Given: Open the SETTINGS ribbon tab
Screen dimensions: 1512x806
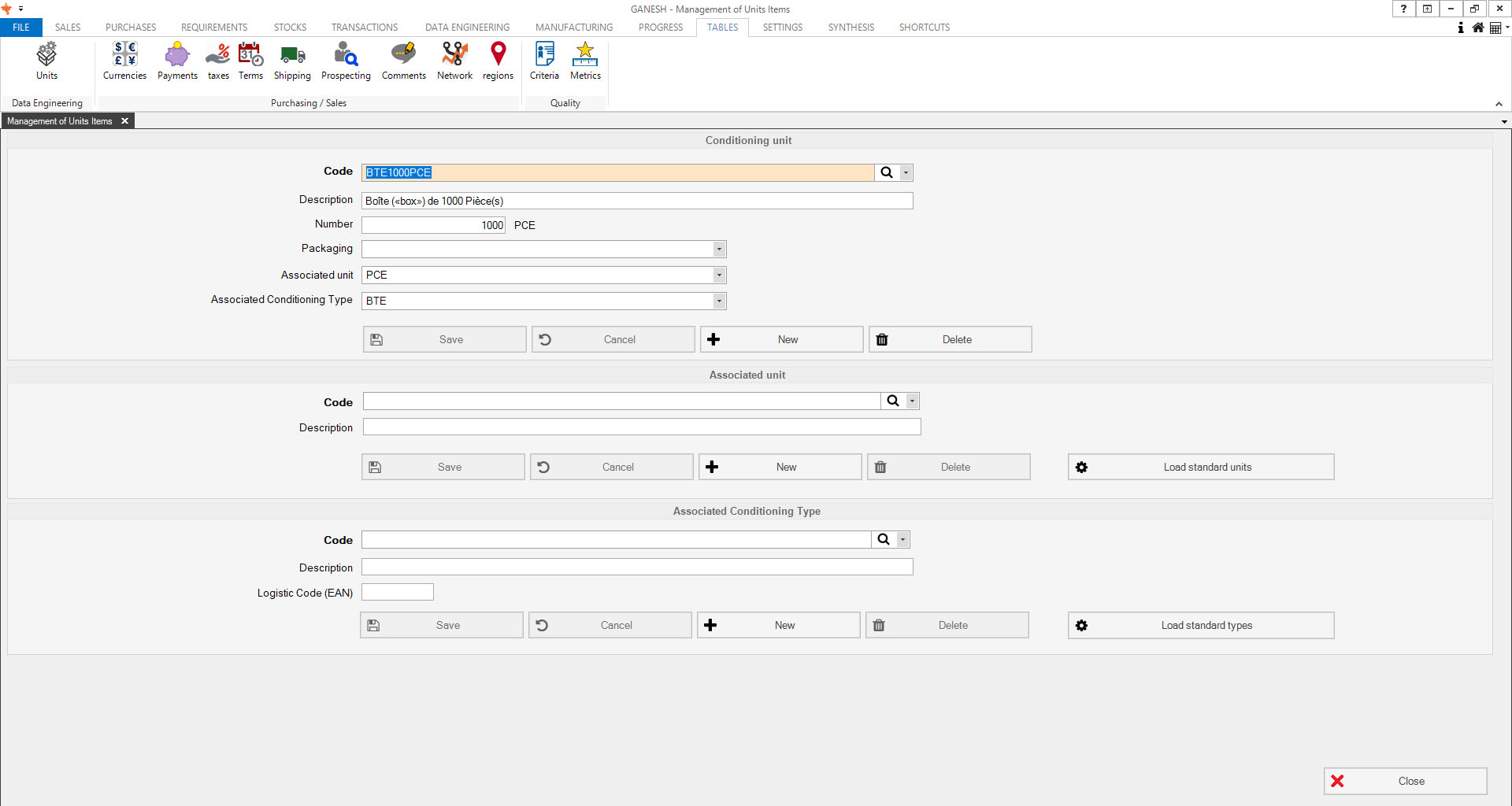Looking at the screenshot, I should click(782, 28).
